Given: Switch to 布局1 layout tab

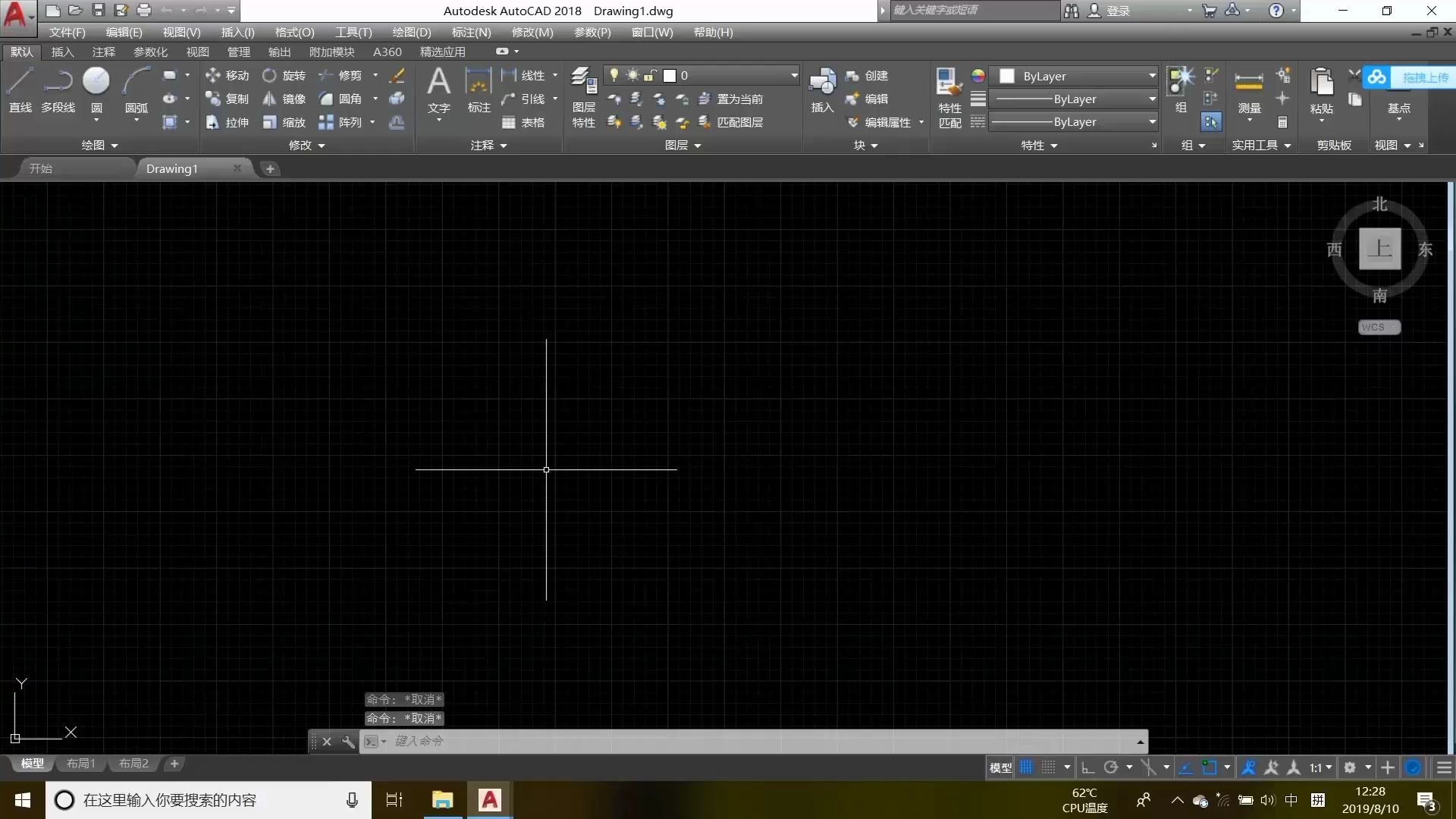Looking at the screenshot, I should (80, 764).
